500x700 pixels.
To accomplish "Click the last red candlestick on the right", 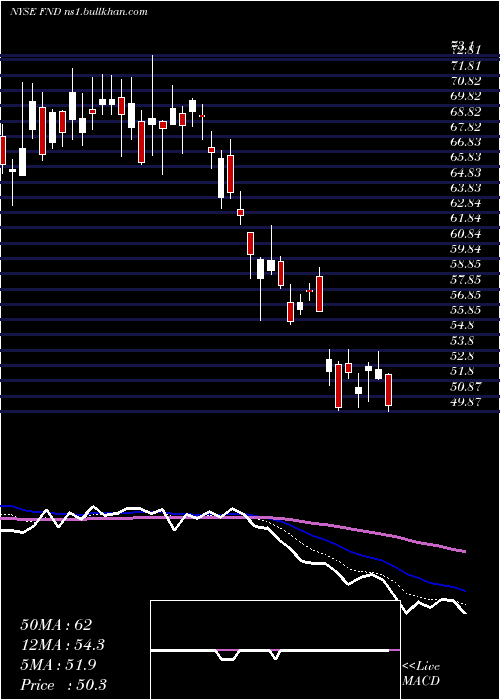I will click(x=388, y=390).
